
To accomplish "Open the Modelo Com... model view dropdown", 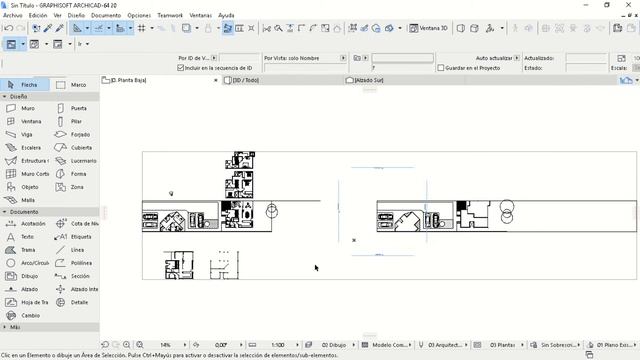I will tap(410, 345).
